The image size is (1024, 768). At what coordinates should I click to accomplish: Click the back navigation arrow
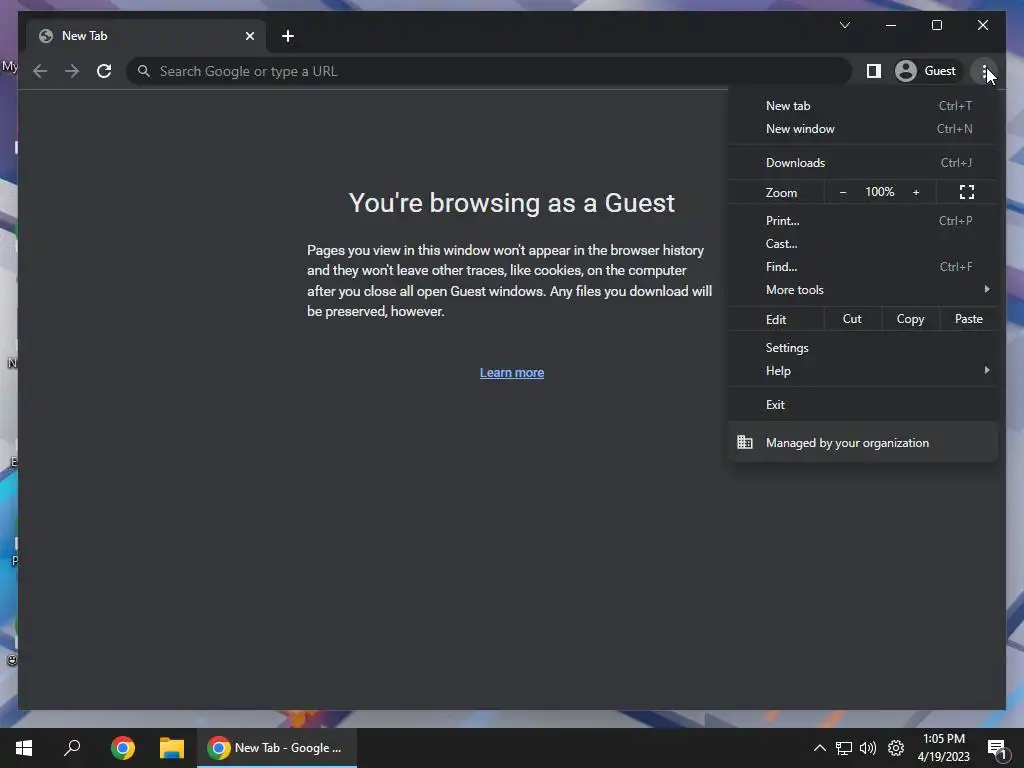click(40, 71)
